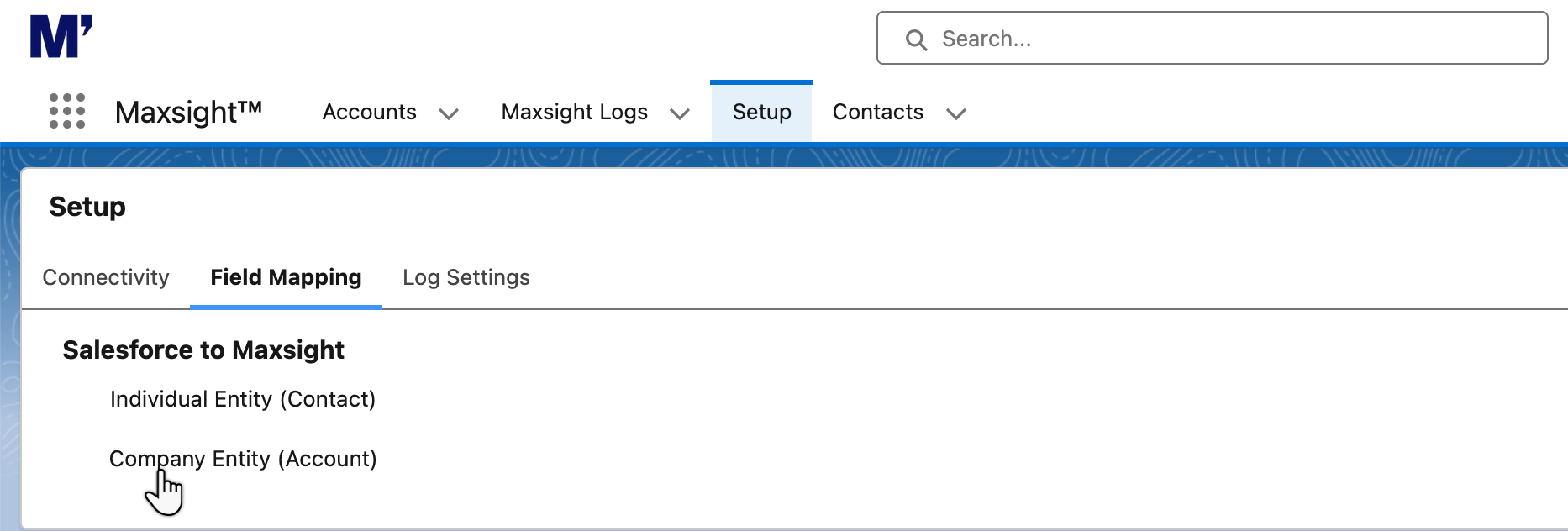Click the magnifying glass search icon
The height and width of the screenshot is (531, 1568).
916,39
